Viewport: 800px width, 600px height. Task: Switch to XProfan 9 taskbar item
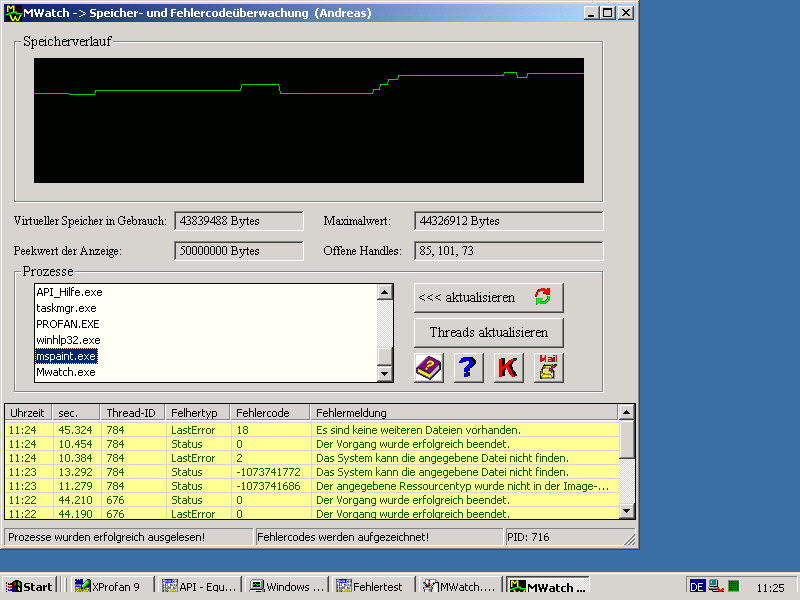pyautogui.click(x=111, y=587)
